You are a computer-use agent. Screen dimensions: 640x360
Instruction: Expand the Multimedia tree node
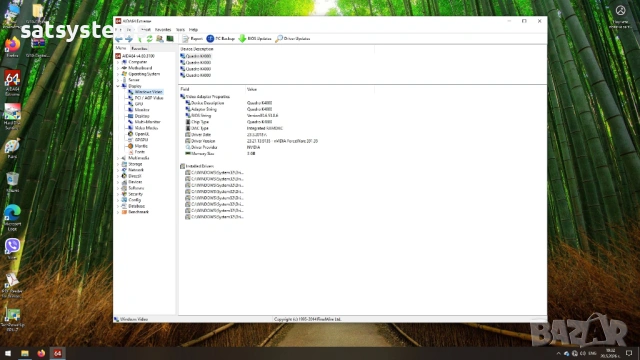[118, 158]
